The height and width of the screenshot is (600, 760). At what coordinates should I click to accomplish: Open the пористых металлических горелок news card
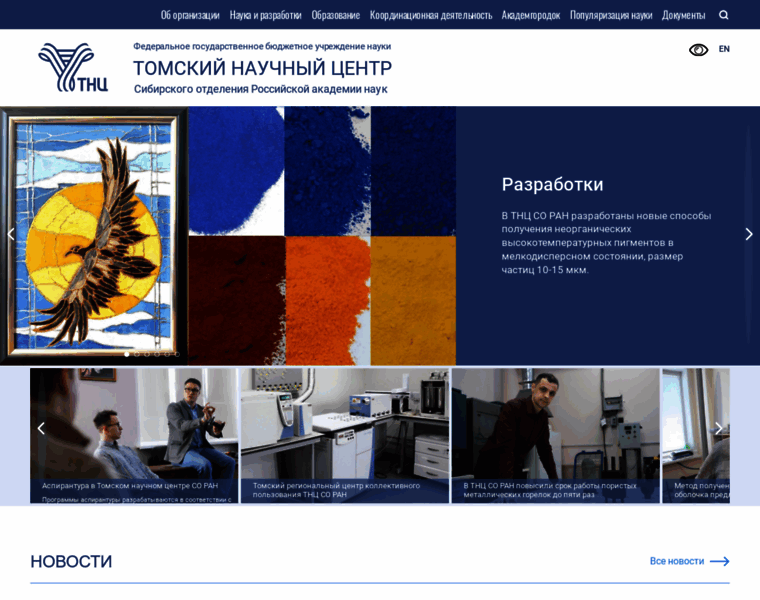555,435
